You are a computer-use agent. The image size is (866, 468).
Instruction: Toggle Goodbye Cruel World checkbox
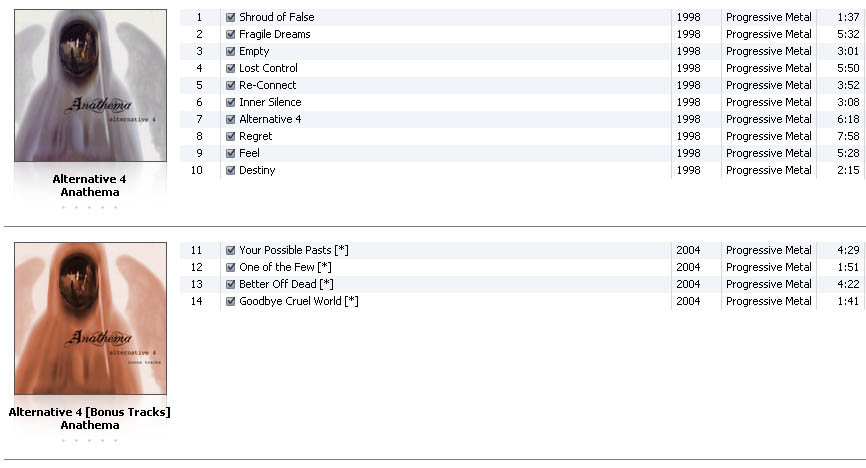(231, 301)
